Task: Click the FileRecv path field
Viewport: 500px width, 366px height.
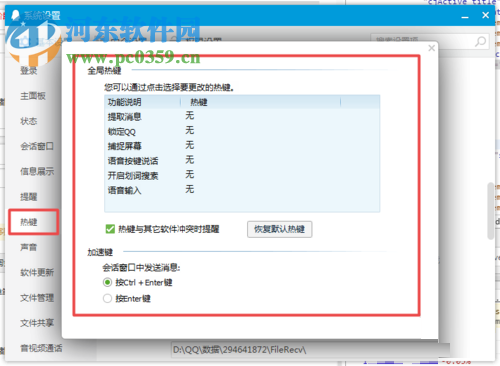Action: [310, 350]
